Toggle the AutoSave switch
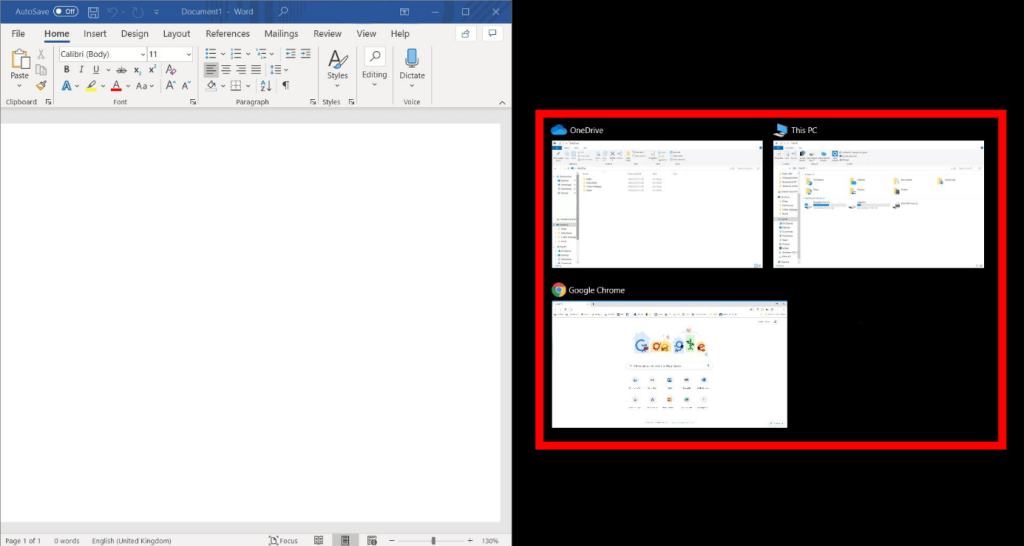Screen dimensions: 1024x546 click(65, 12)
